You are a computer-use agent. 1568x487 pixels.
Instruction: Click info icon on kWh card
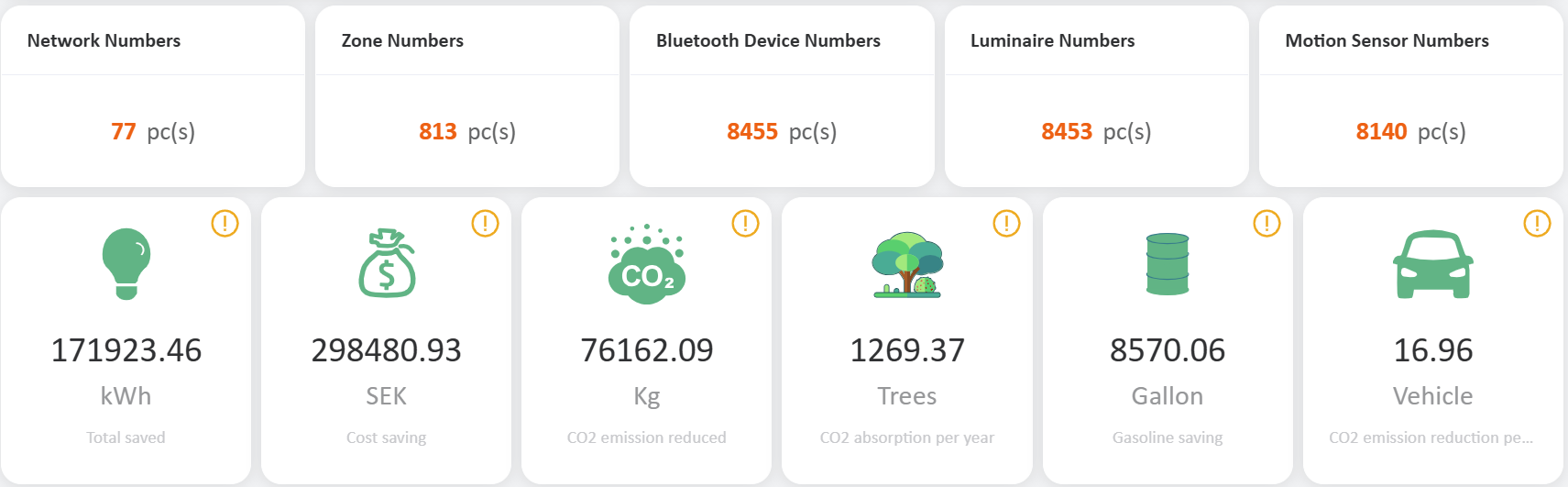click(225, 223)
